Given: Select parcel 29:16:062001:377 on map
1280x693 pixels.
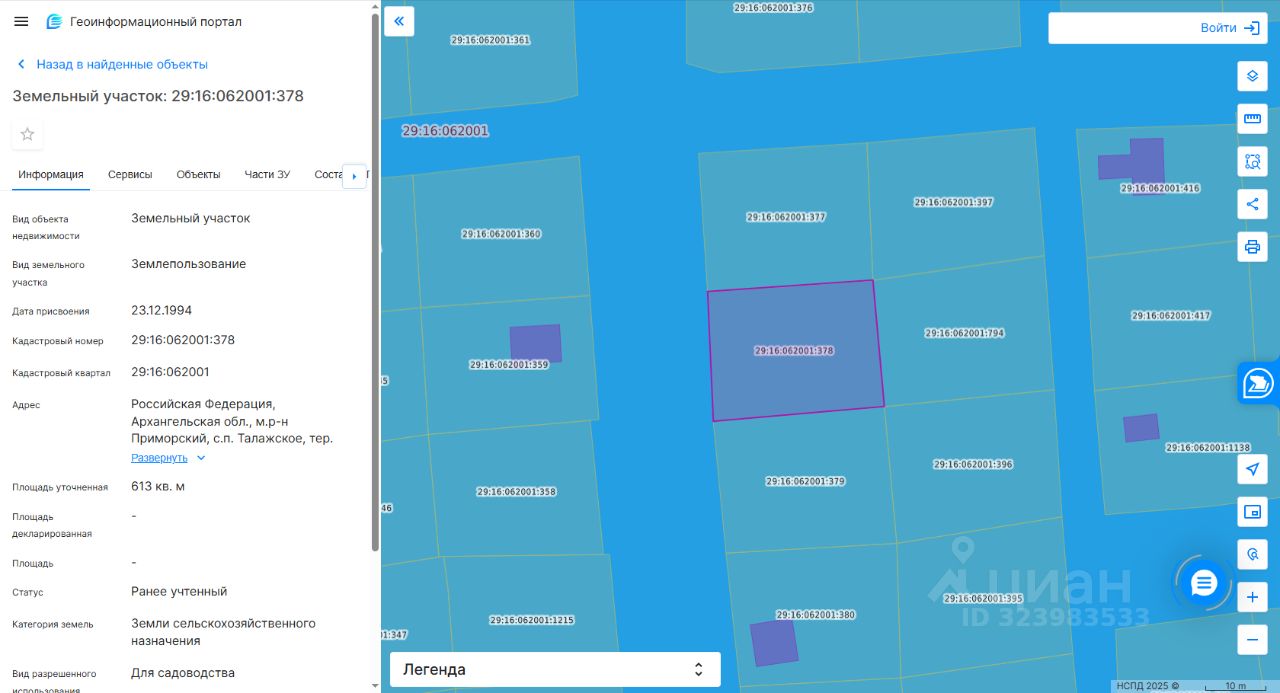Looking at the screenshot, I should click(786, 217).
